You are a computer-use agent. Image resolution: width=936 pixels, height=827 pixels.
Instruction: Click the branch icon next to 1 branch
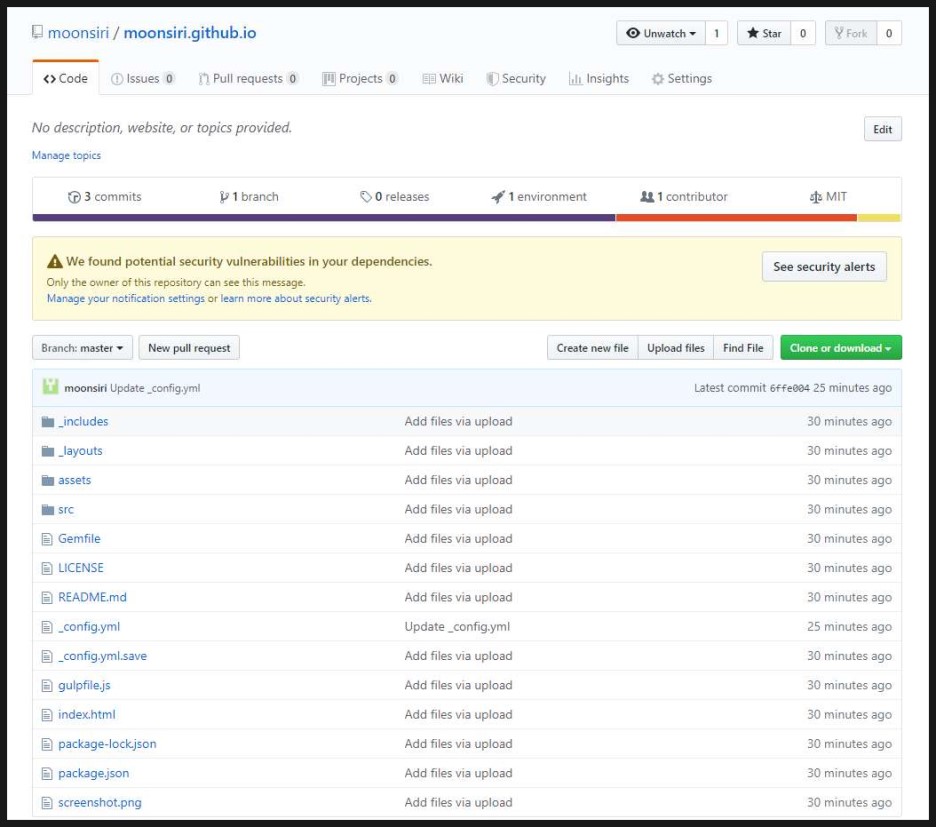[224, 197]
